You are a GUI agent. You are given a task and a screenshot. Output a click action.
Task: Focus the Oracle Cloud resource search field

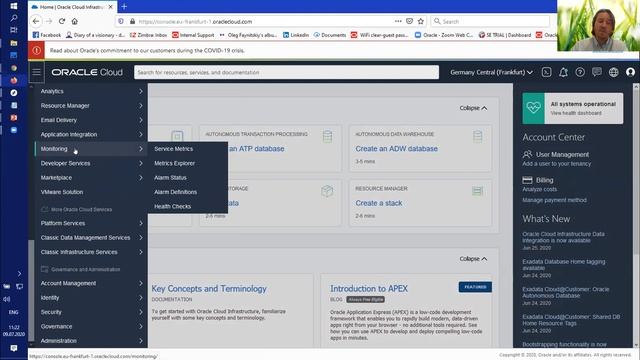[287, 72]
